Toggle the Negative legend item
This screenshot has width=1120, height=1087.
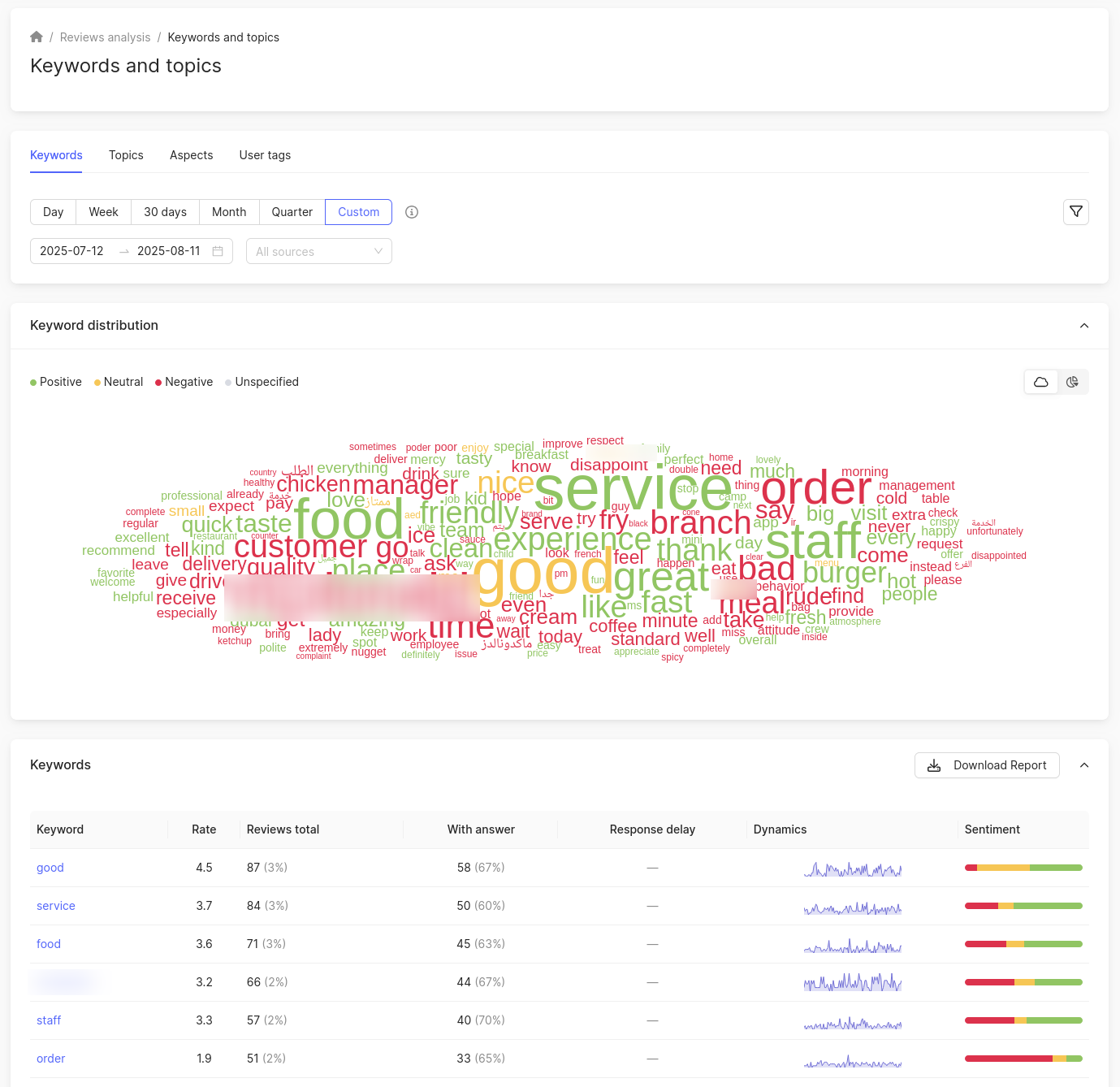pos(184,382)
